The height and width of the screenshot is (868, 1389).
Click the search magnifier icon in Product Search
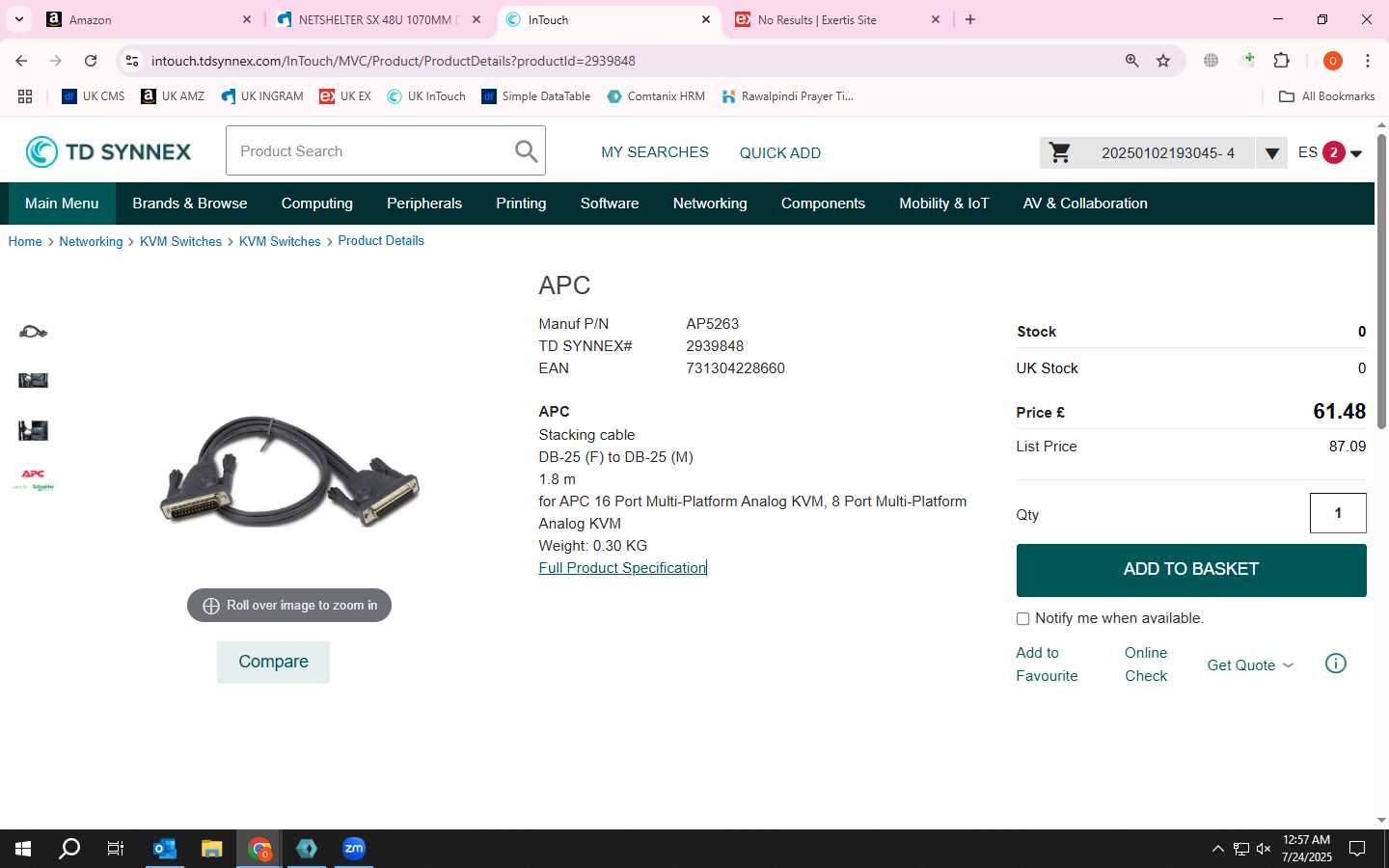pos(526,151)
